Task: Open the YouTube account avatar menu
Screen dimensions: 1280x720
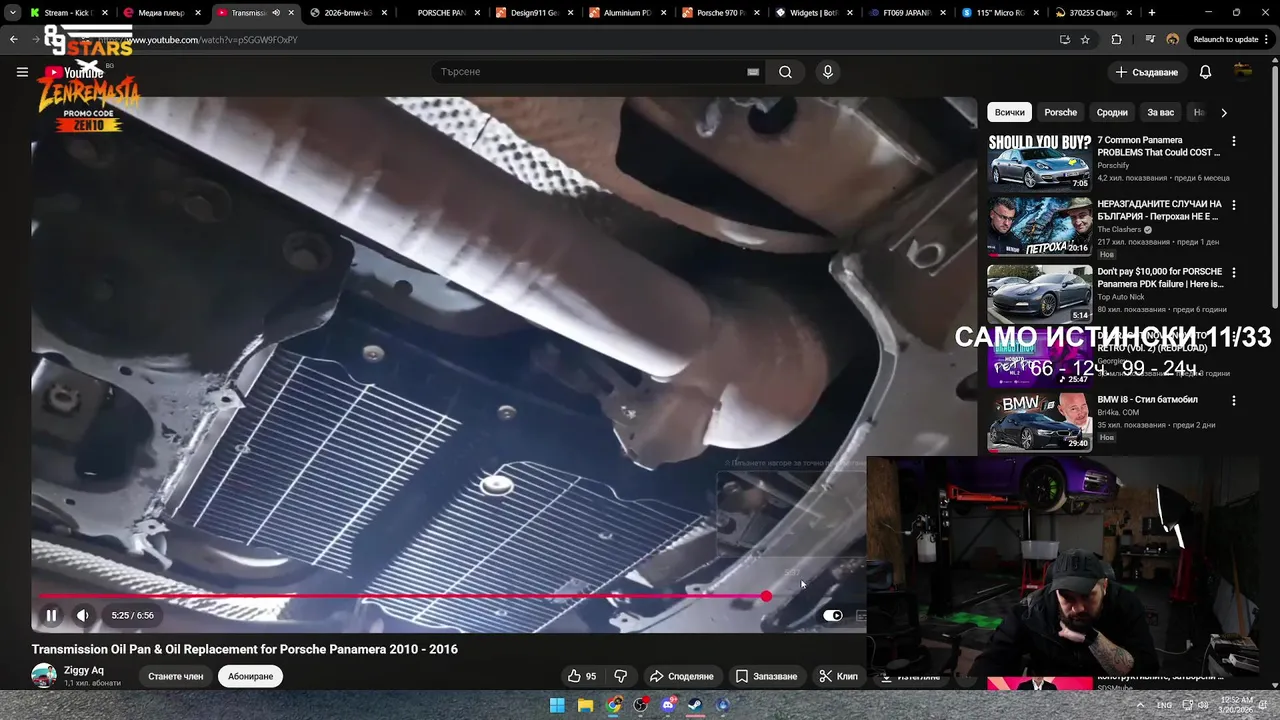Action: click(1243, 72)
